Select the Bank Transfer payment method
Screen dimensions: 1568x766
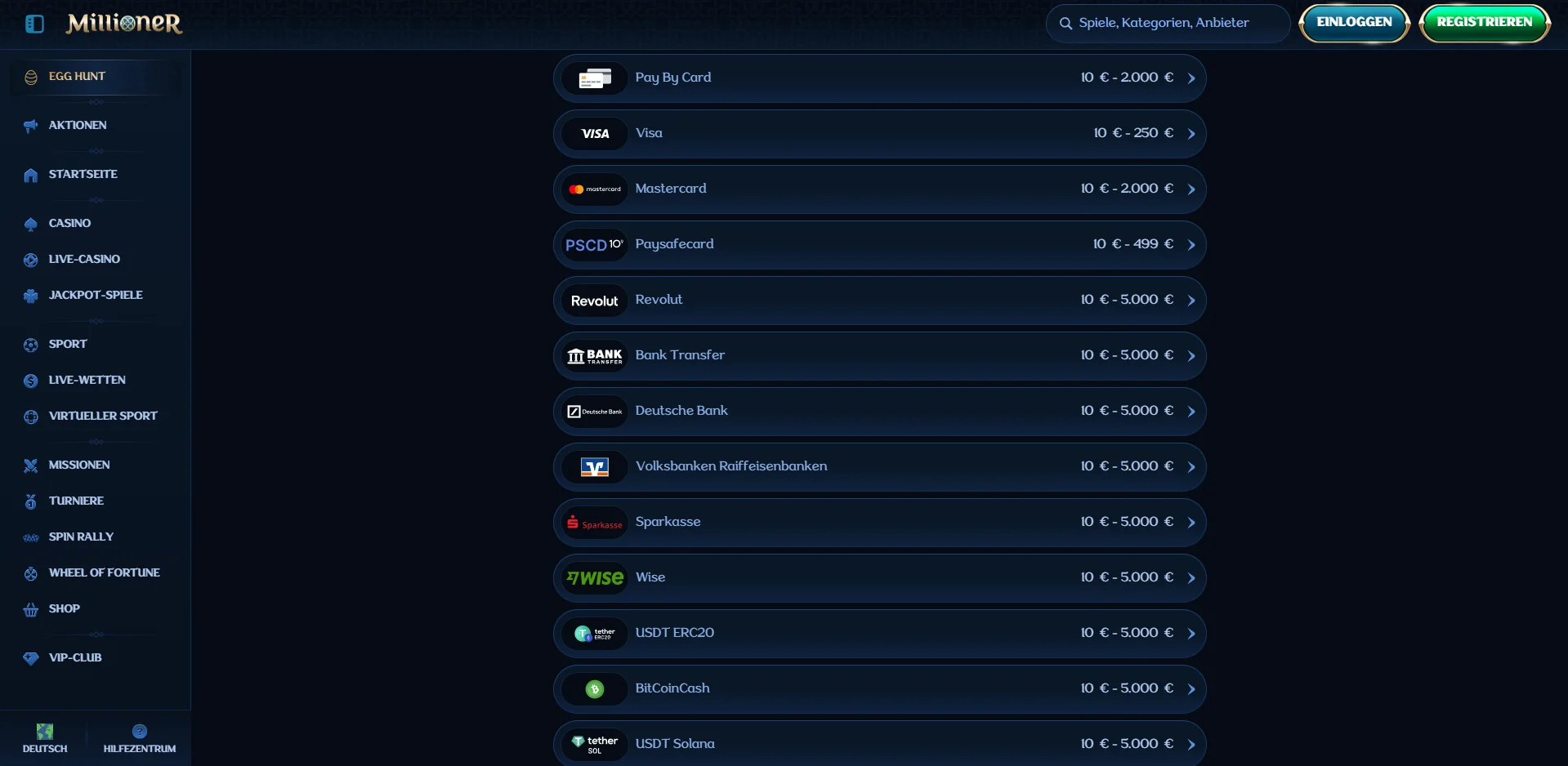coord(879,356)
